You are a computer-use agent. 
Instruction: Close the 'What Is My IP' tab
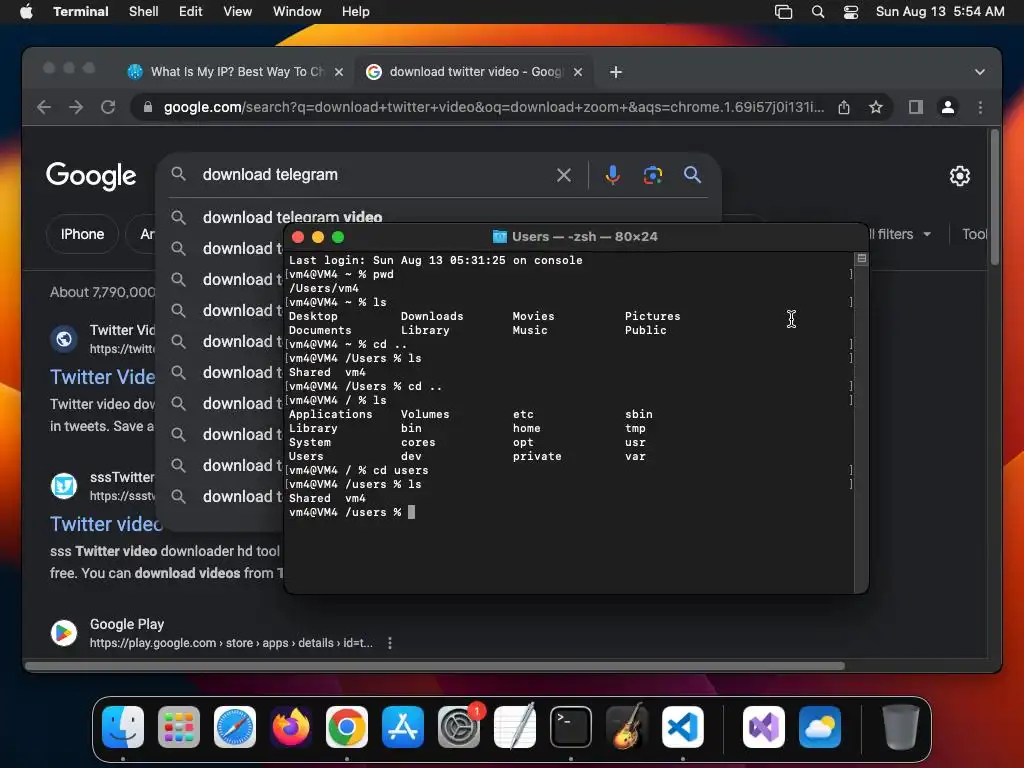coord(339,72)
